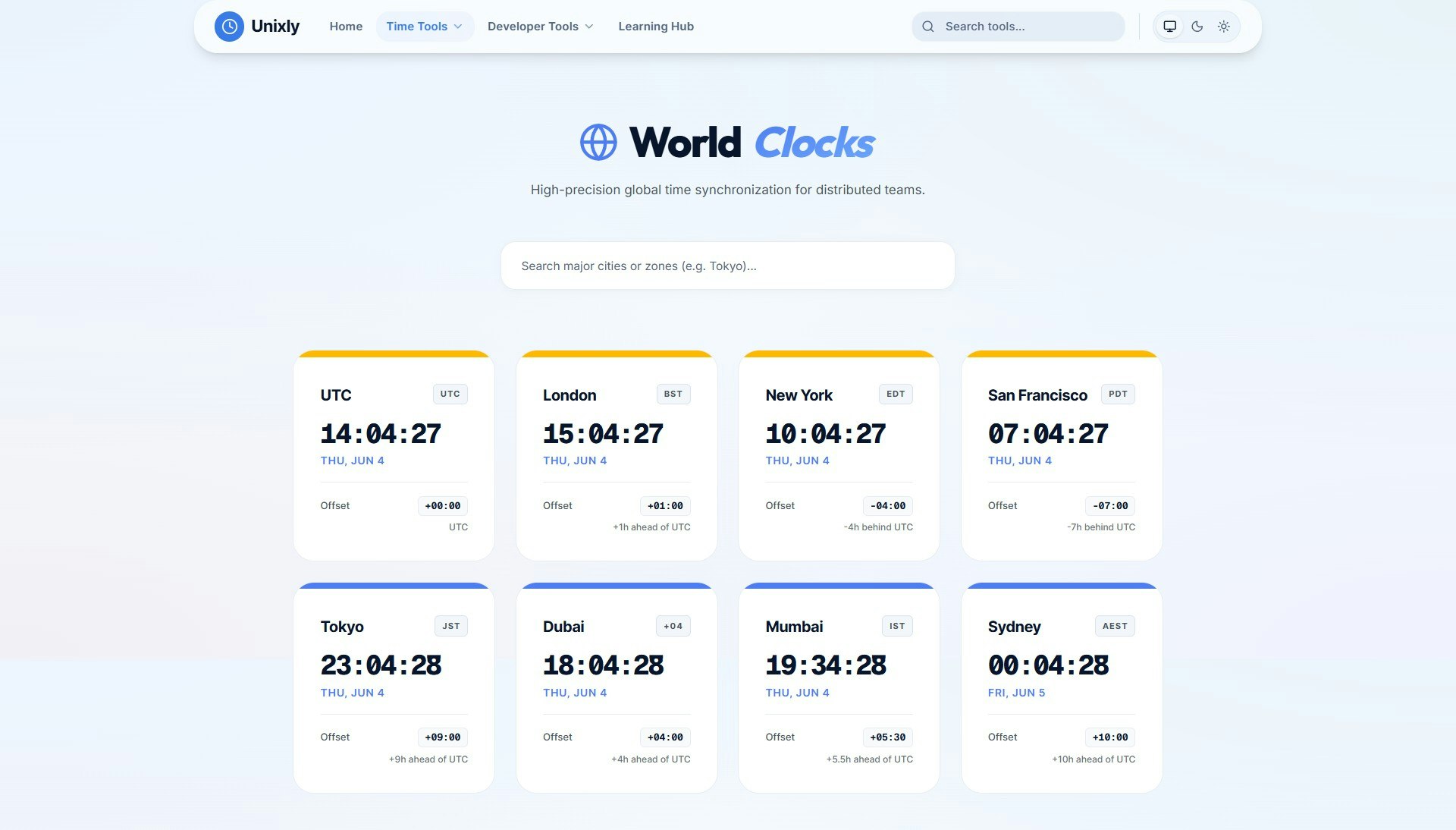The image size is (1456, 830).
Task: Expand the Time Tools dropdown
Action: coord(425,27)
